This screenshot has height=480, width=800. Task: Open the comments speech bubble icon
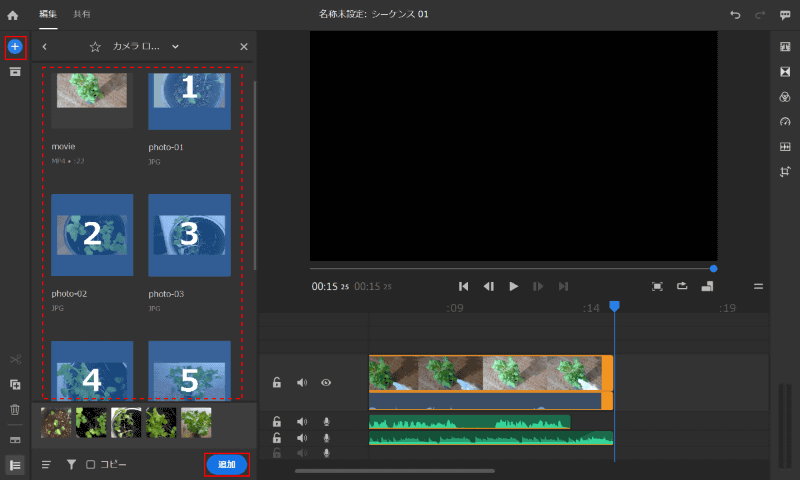point(785,15)
